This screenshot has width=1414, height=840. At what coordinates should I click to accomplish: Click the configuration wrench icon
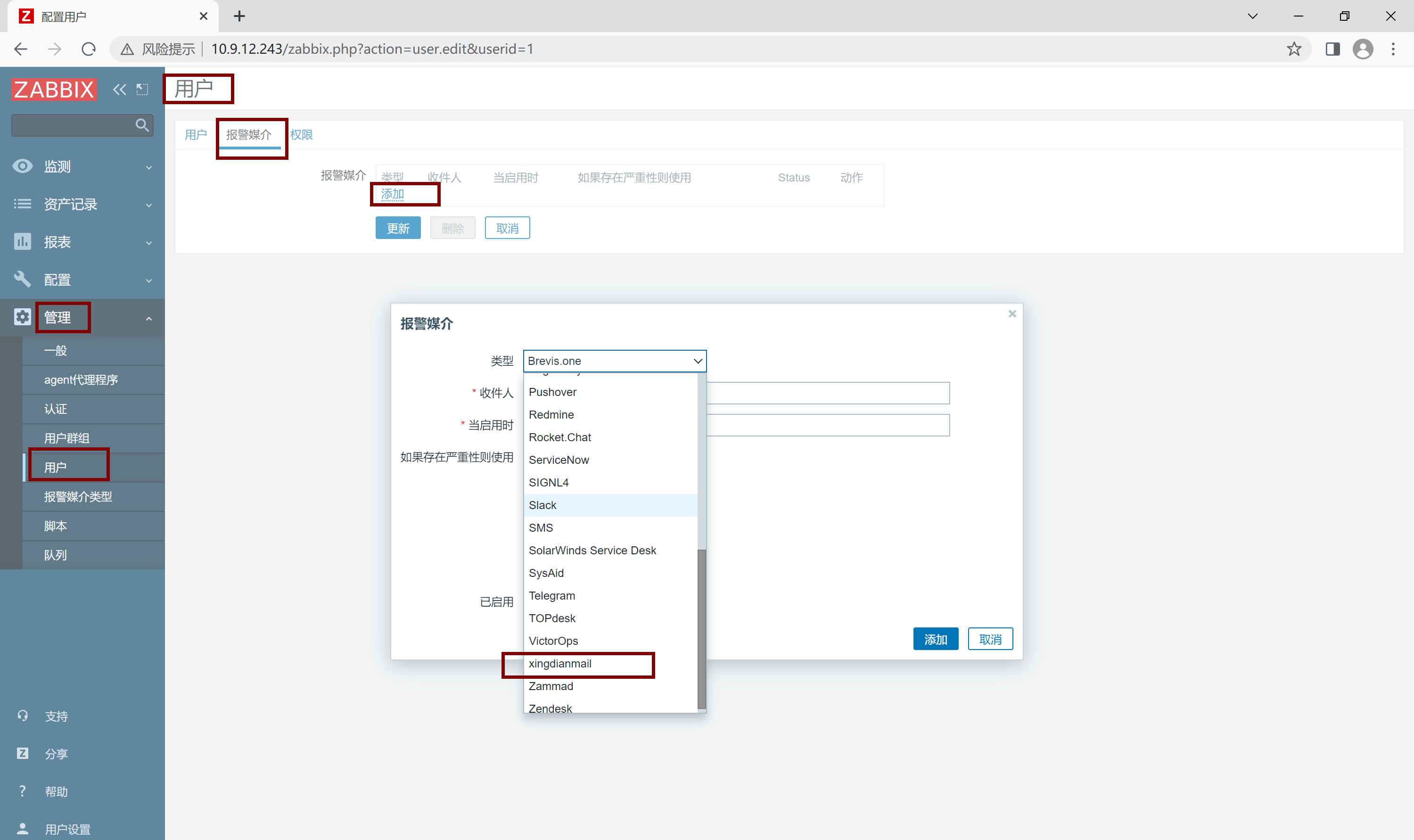(x=23, y=279)
